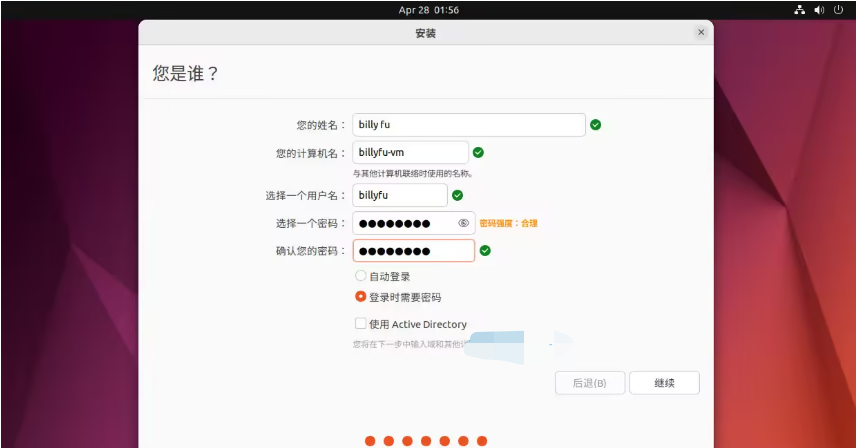This screenshot has width=856, height=448.
Task: Click the computer name field billyfu-vm
Action: [410, 152]
